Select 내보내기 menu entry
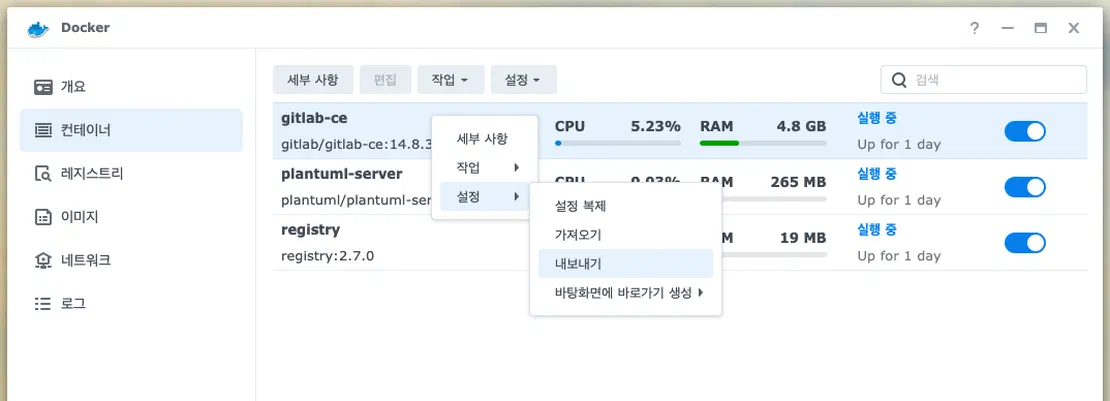This screenshot has height=401, width=1110. (x=626, y=264)
